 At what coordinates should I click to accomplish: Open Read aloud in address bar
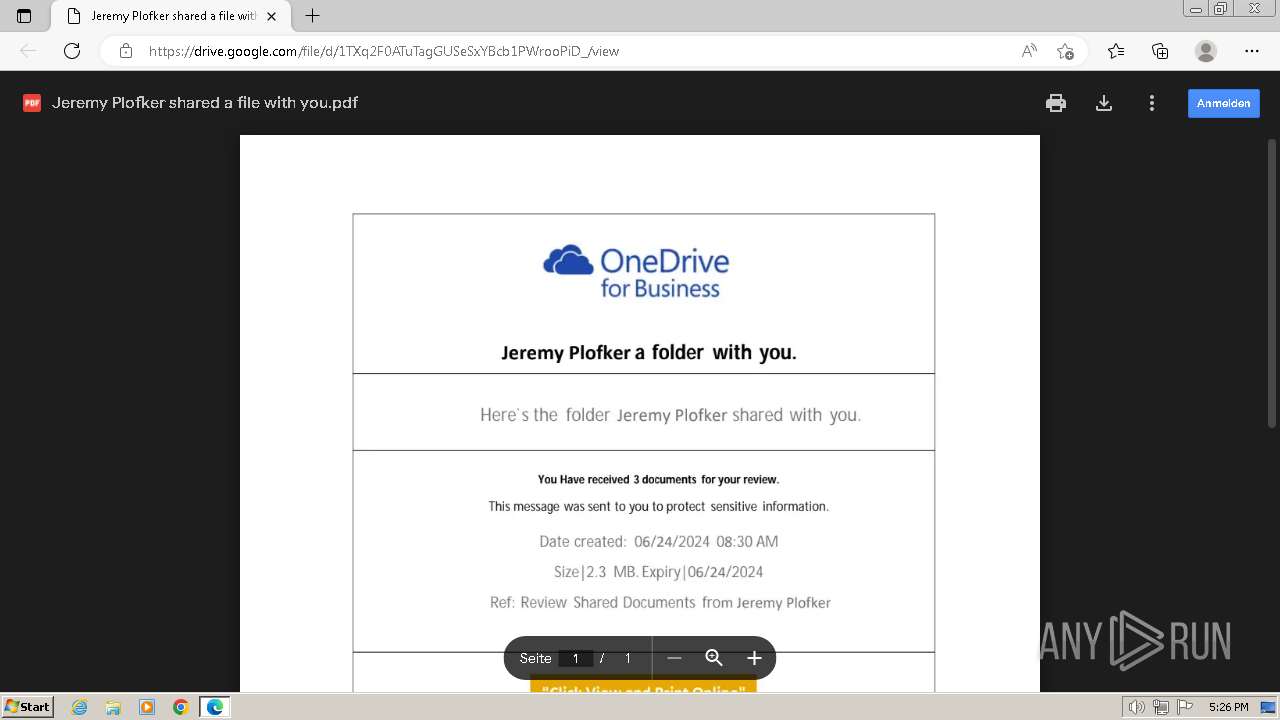coord(1029,51)
